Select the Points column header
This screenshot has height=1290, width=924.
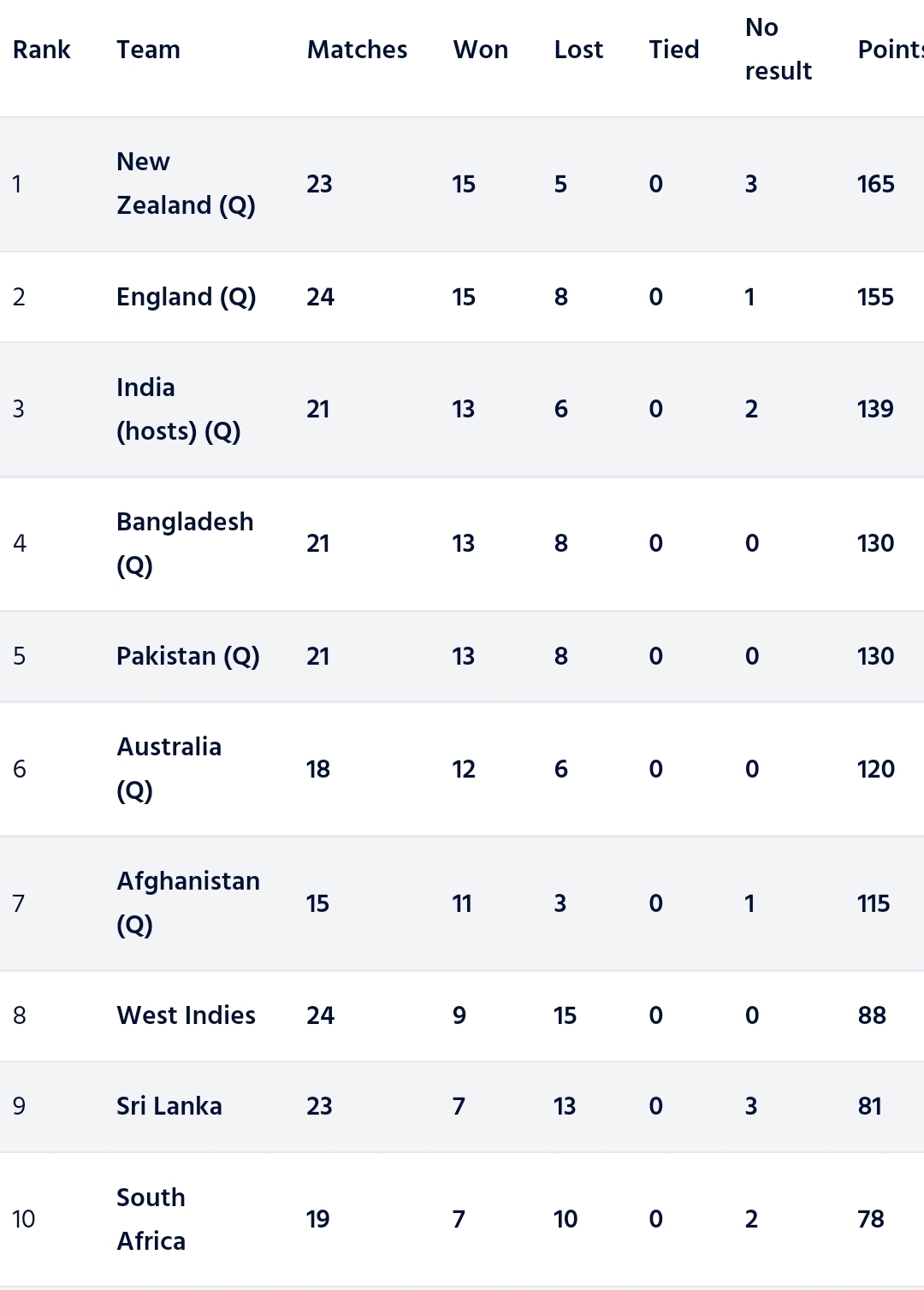tap(890, 50)
